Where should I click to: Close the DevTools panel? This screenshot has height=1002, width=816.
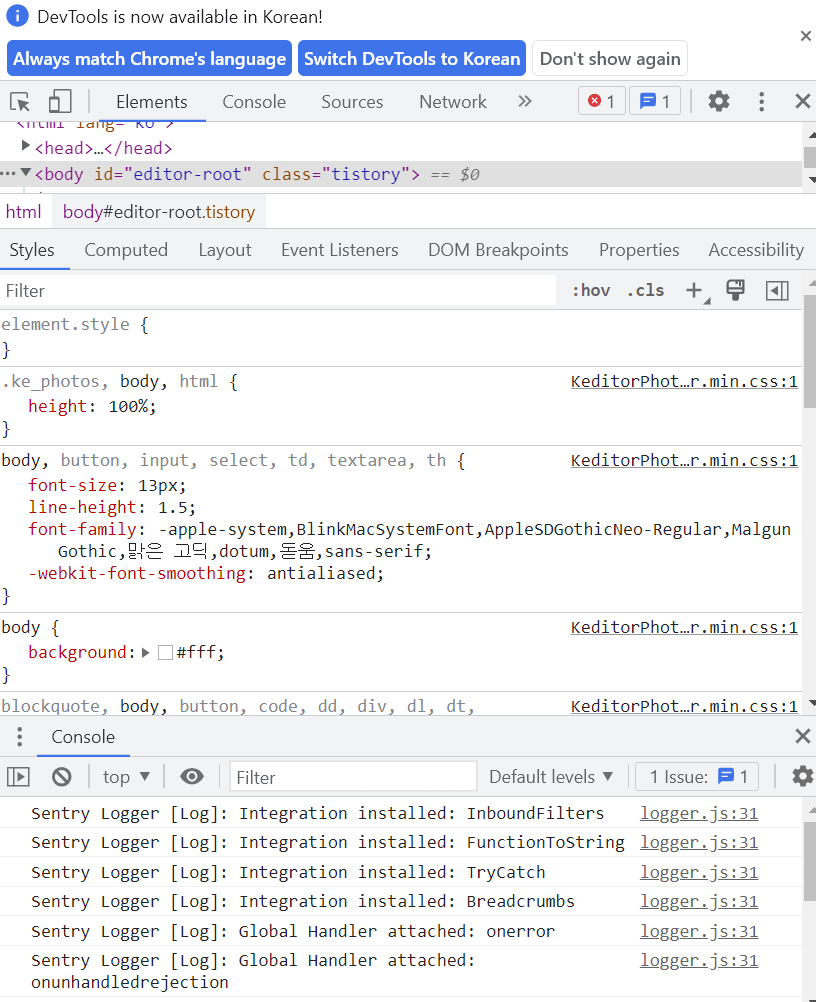point(803,101)
